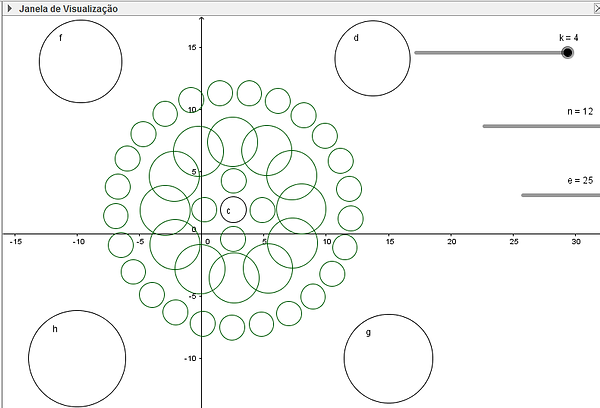This screenshot has width=600, height=408.
Task: Click the x-axis label 15
Action: pyautogui.click(x=389, y=242)
